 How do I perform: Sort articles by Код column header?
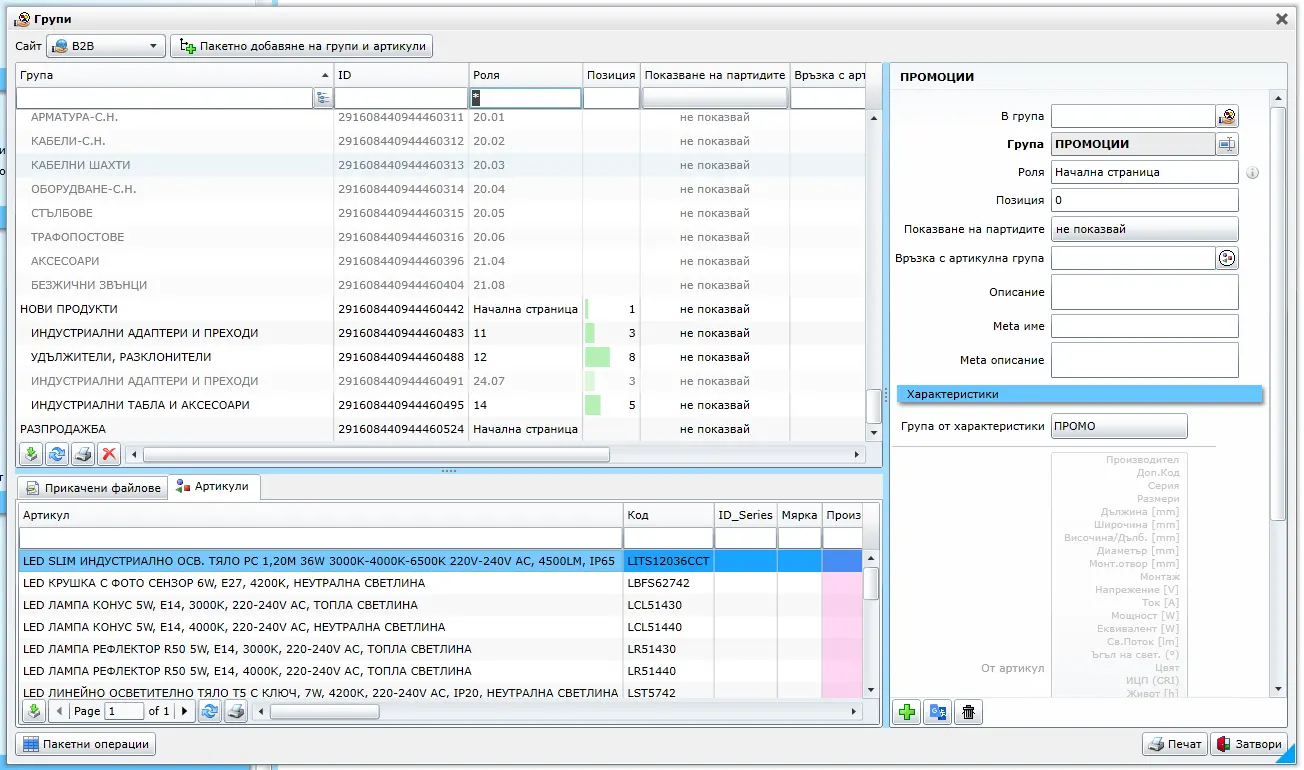click(668, 515)
